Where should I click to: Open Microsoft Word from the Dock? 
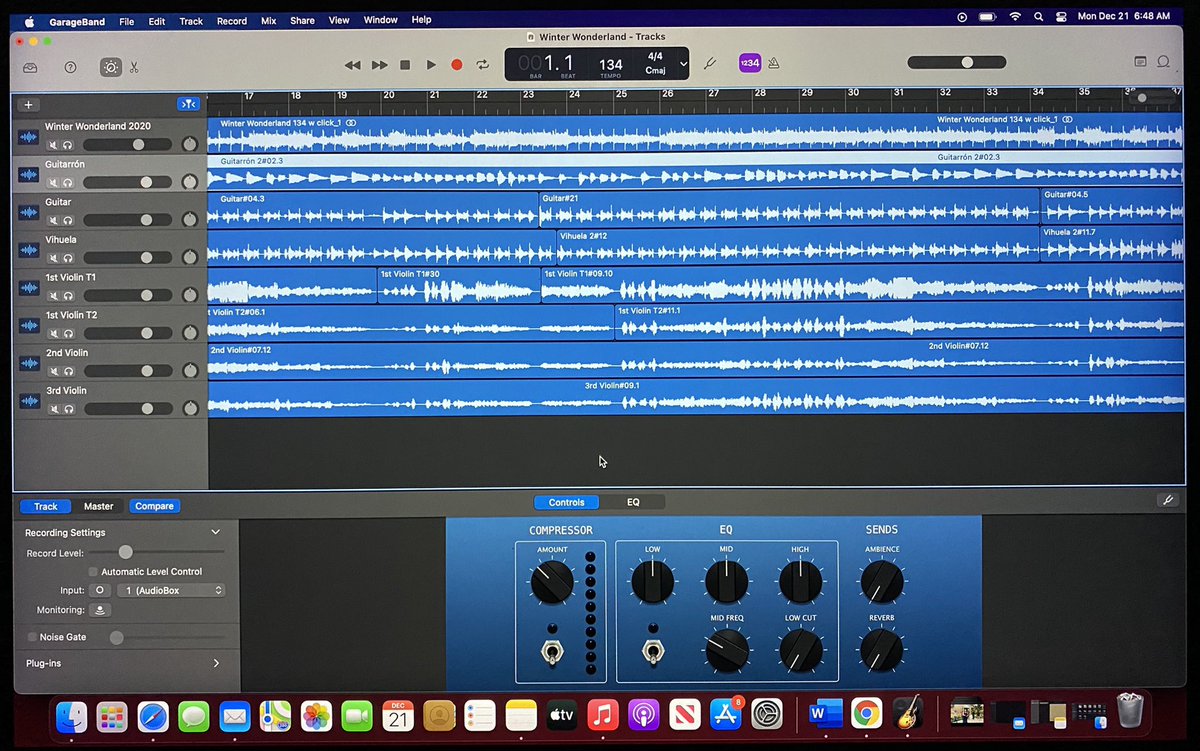coord(825,714)
